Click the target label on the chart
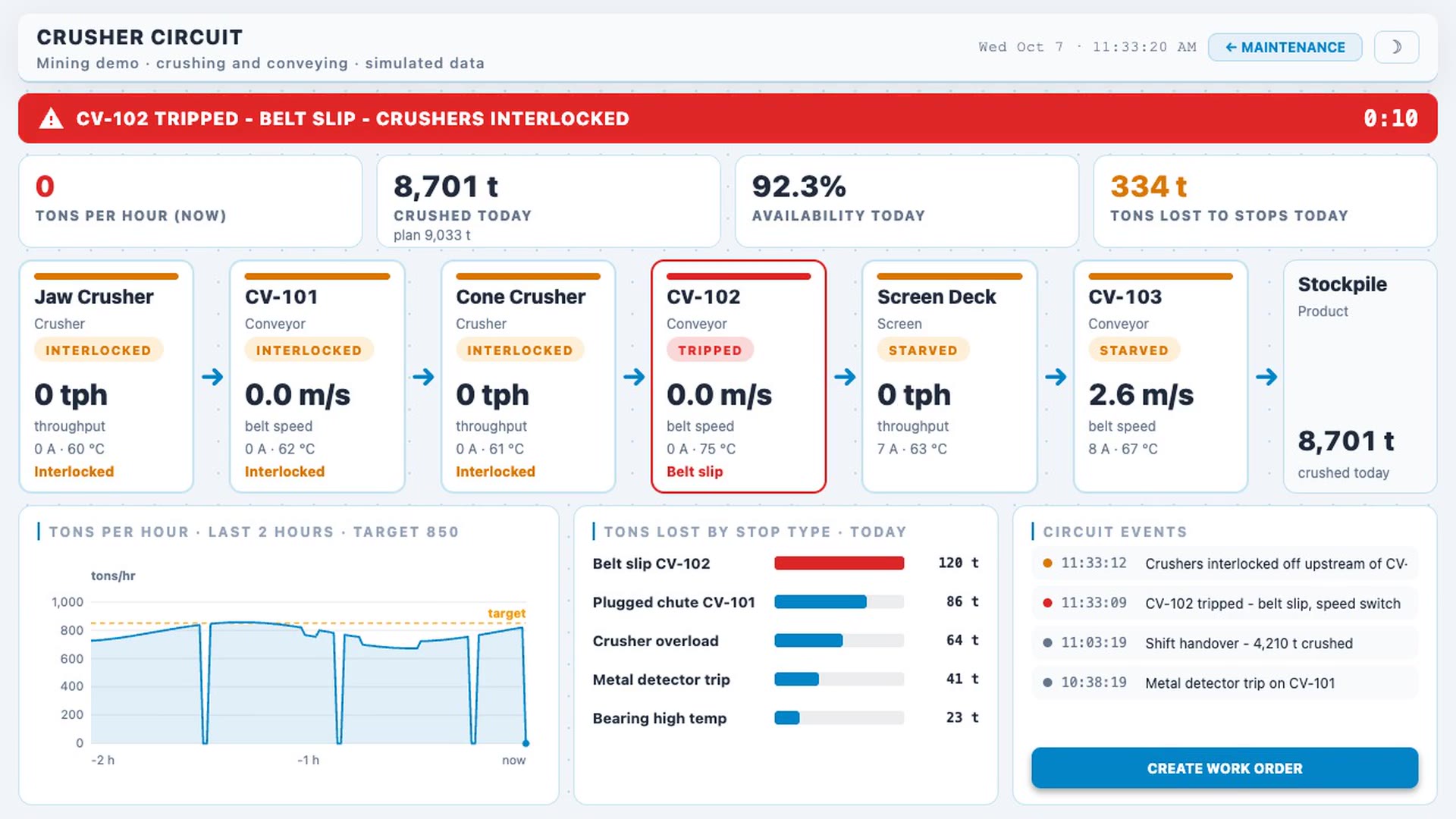Screen dimensions: 1456x819 coord(506,613)
